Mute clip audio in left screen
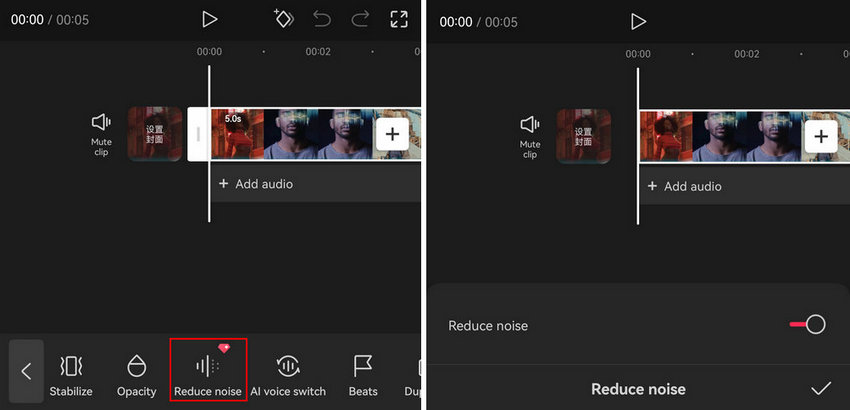The image size is (850, 410). point(101,134)
